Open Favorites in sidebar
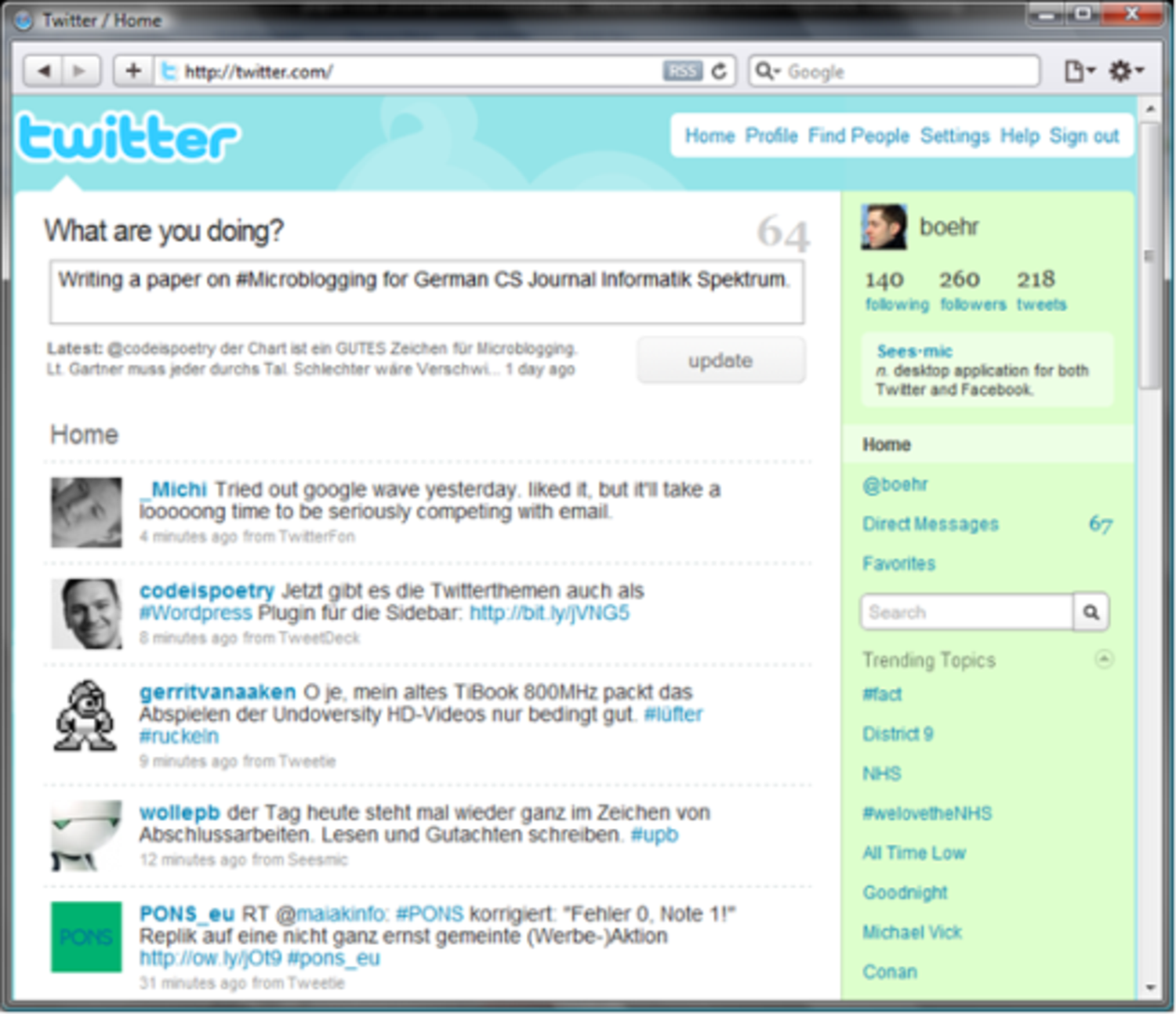 (898, 563)
